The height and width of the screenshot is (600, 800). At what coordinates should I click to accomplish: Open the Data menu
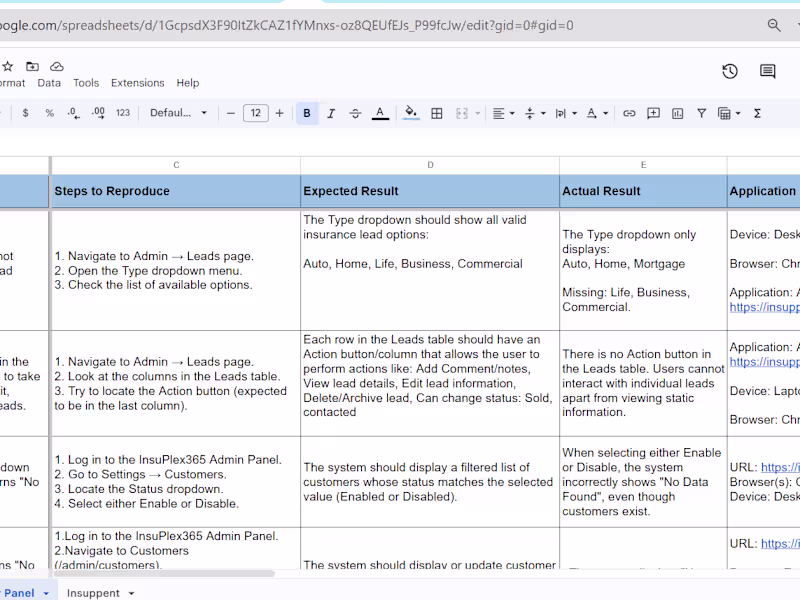[x=49, y=83]
